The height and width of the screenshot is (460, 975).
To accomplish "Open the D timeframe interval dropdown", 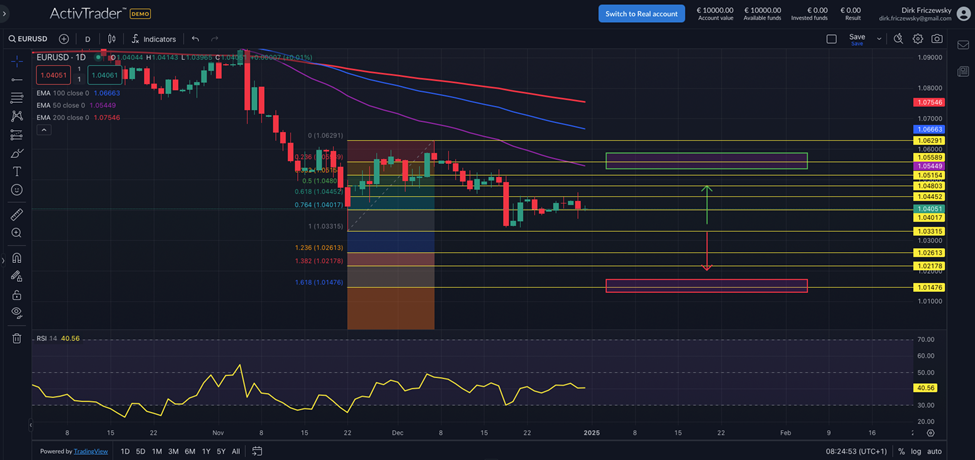I will click(x=87, y=39).
